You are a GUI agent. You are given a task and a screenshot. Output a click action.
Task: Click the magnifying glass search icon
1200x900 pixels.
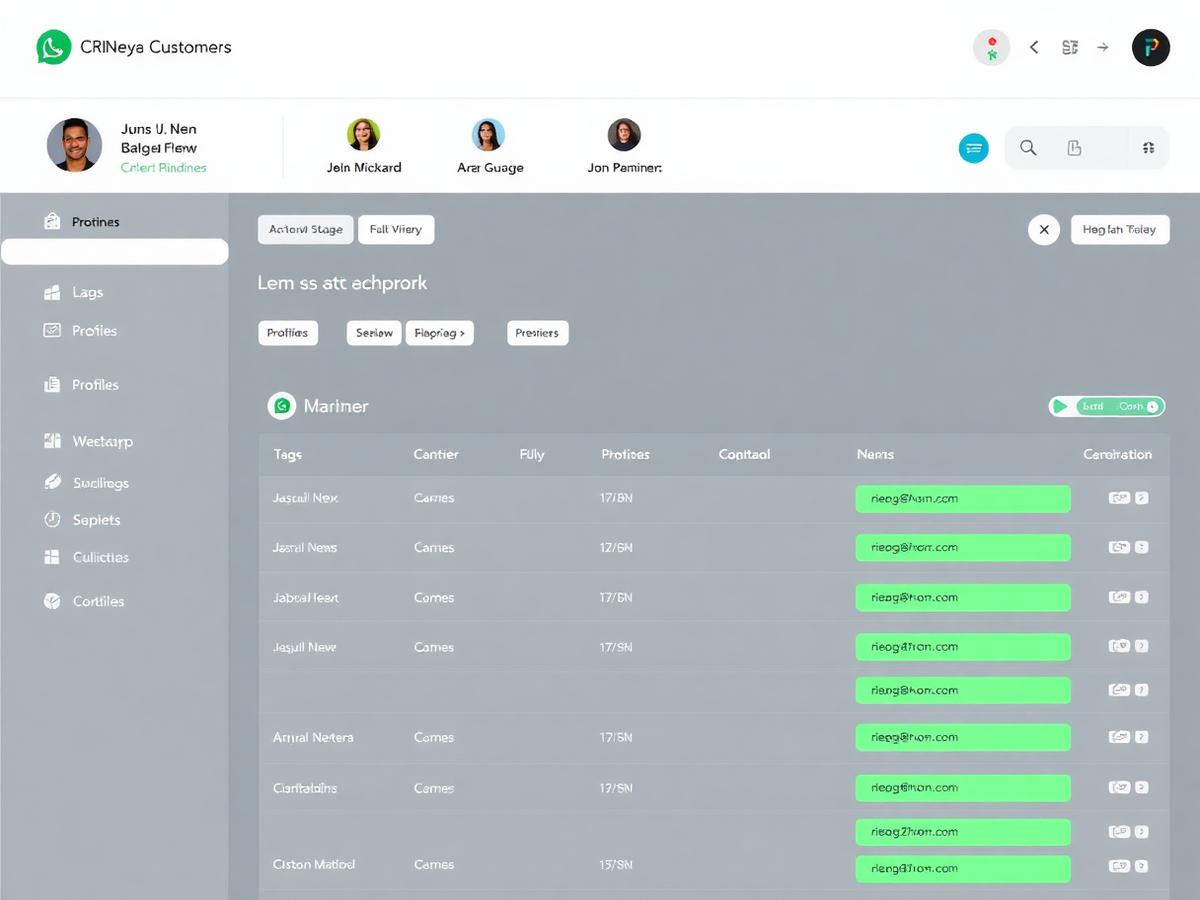coord(1028,148)
